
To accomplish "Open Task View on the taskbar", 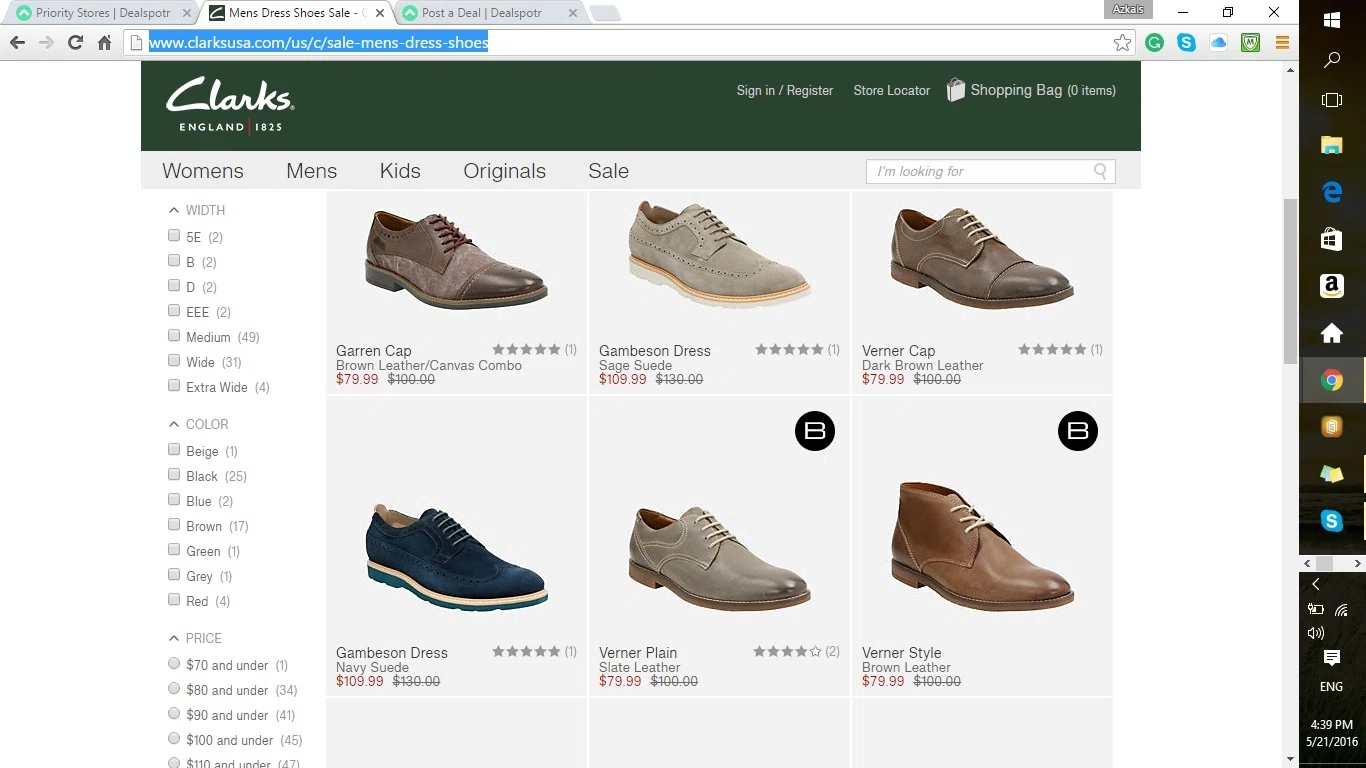I will pyautogui.click(x=1331, y=100).
